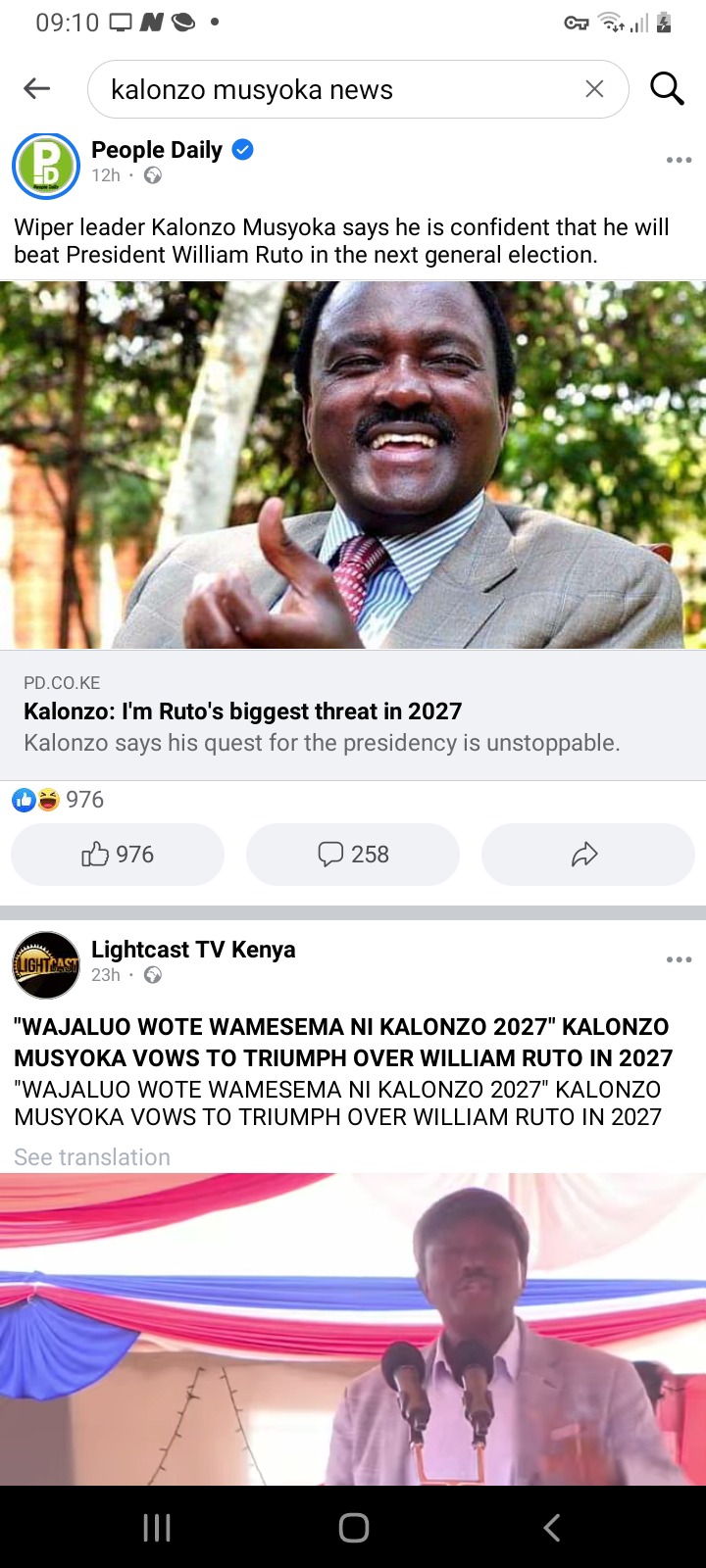Share the People Daily post
Viewport: 706px width, 1568px height.
pyautogui.click(x=587, y=855)
